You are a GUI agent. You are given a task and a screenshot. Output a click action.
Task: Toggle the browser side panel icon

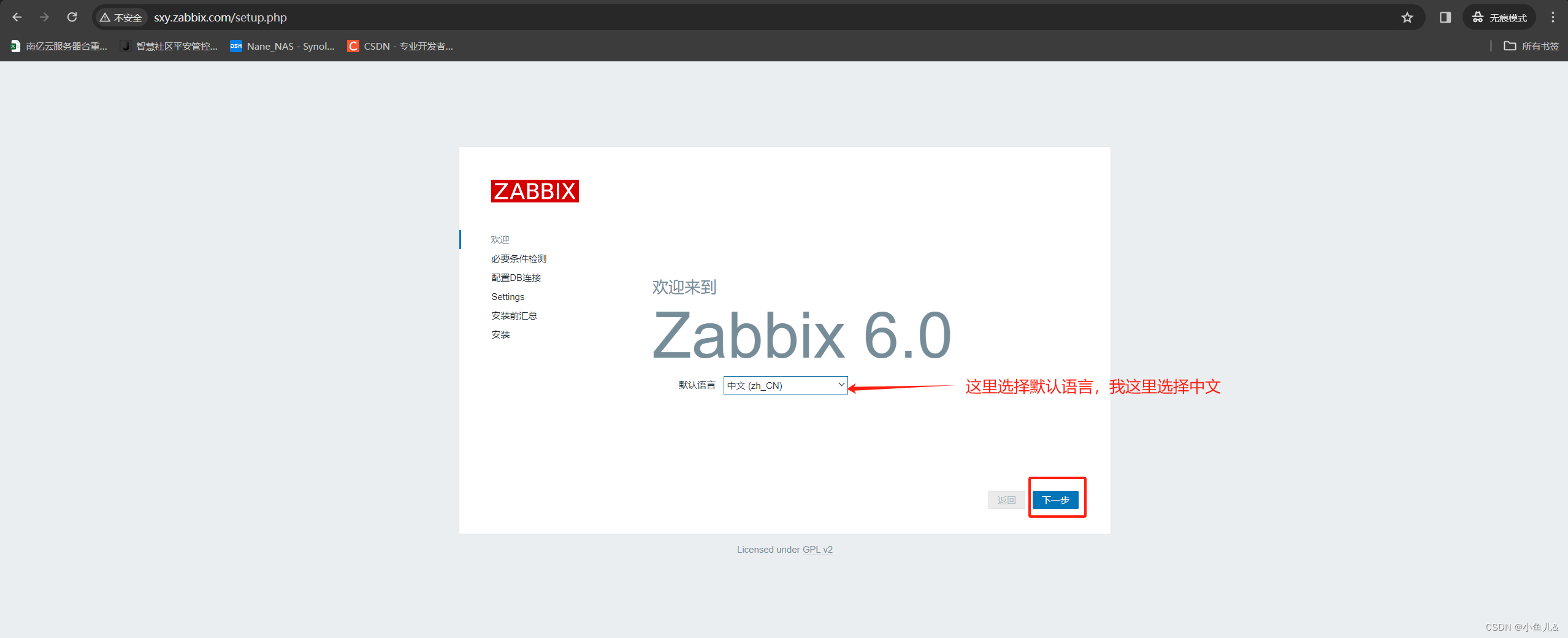pyautogui.click(x=1445, y=17)
